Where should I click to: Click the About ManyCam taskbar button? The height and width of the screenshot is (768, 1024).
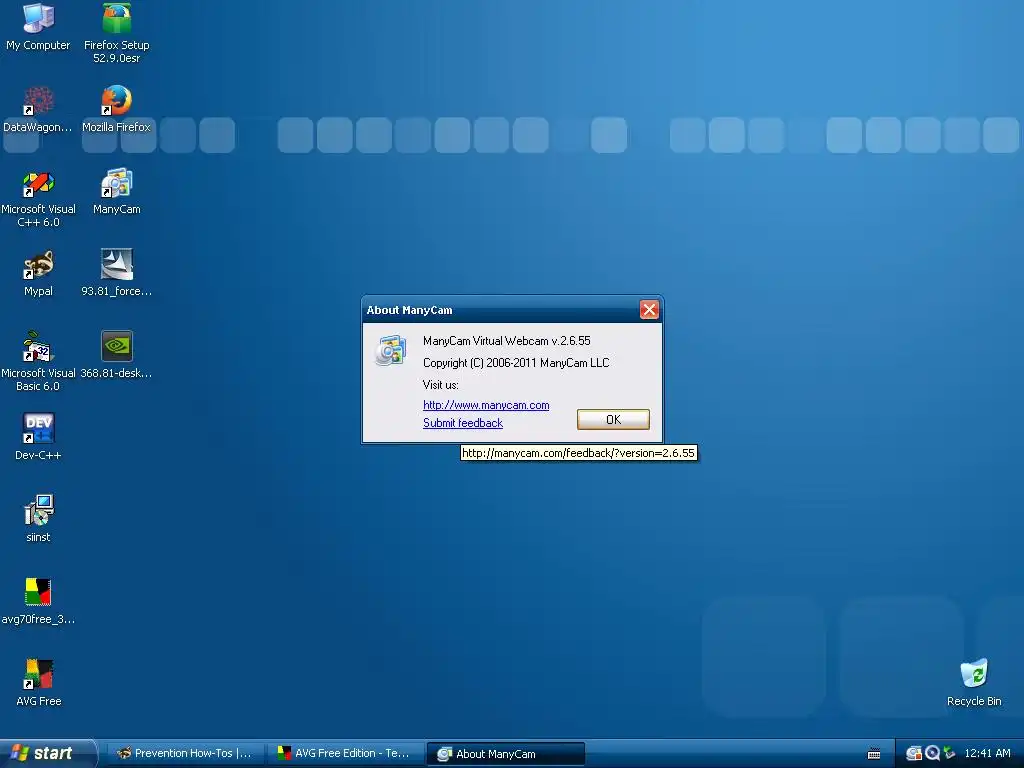pos(505,754)
